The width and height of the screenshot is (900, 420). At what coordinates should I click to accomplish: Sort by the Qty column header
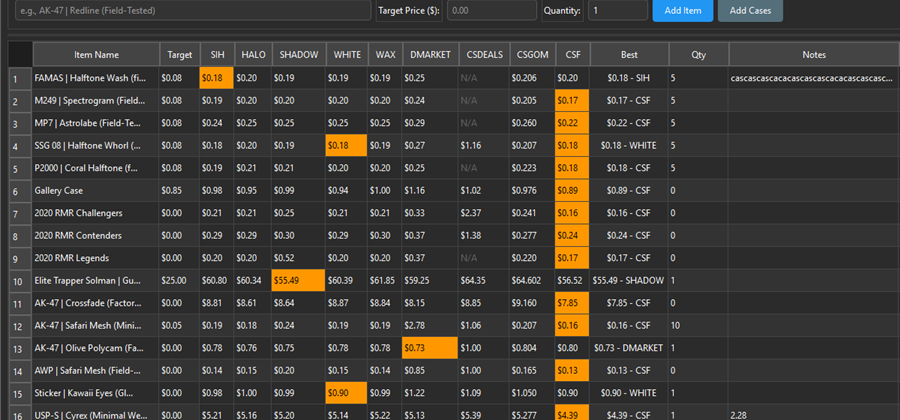pos(699,55)
